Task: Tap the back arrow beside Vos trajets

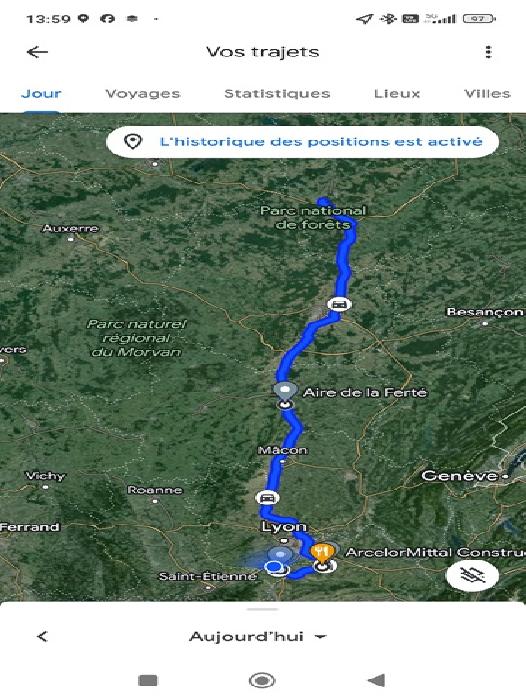Action: tap(37, 52)
